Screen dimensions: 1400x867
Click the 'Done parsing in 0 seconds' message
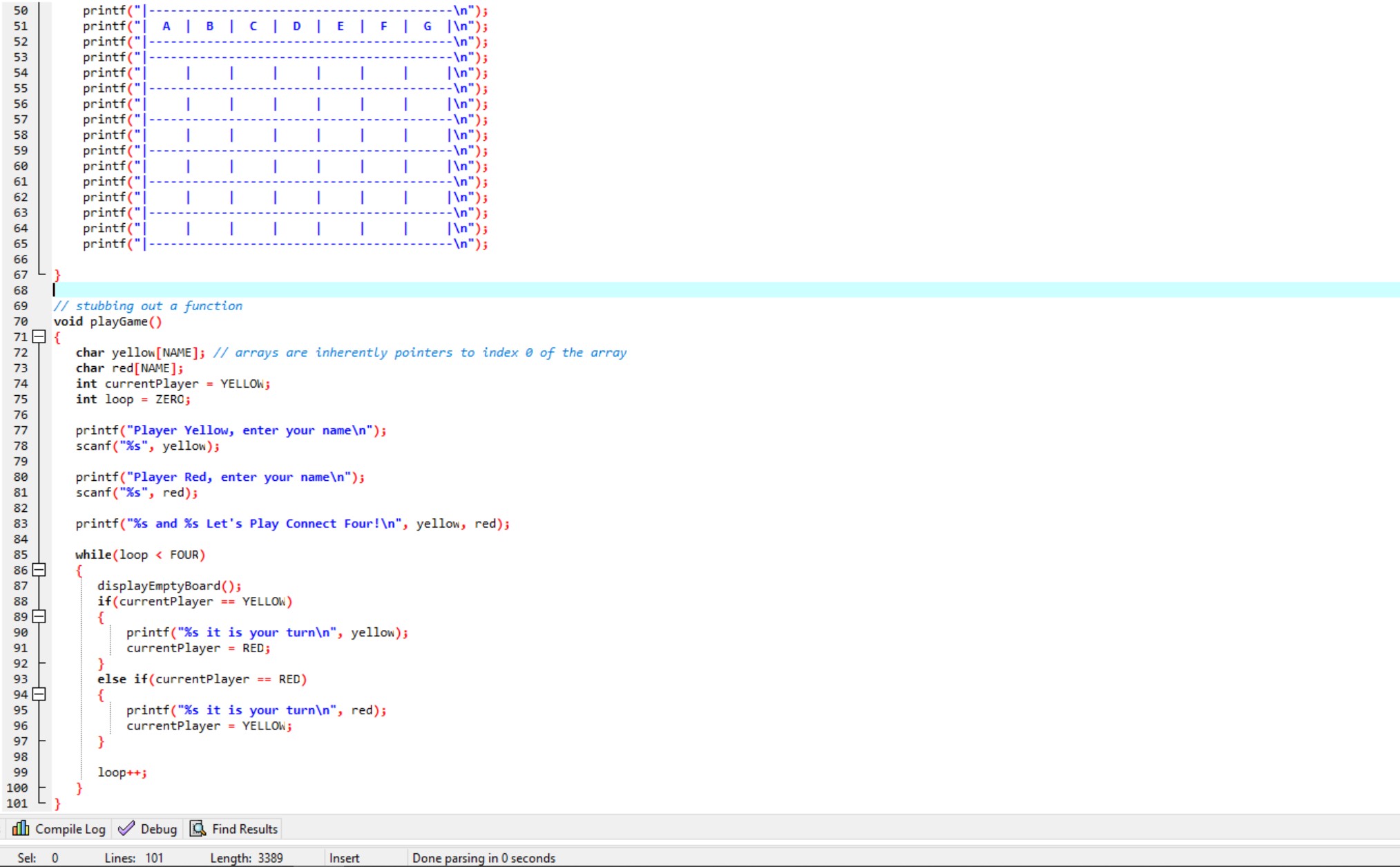click(483, 858)
